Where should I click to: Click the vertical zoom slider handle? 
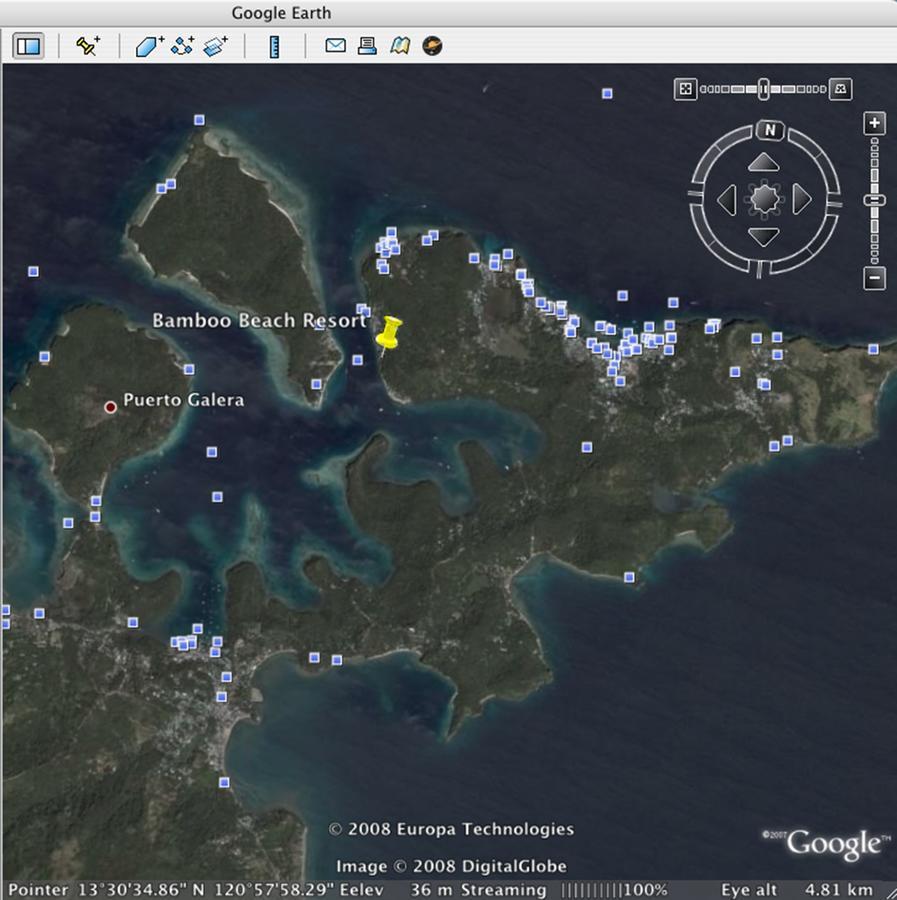(x=874, y=200)
